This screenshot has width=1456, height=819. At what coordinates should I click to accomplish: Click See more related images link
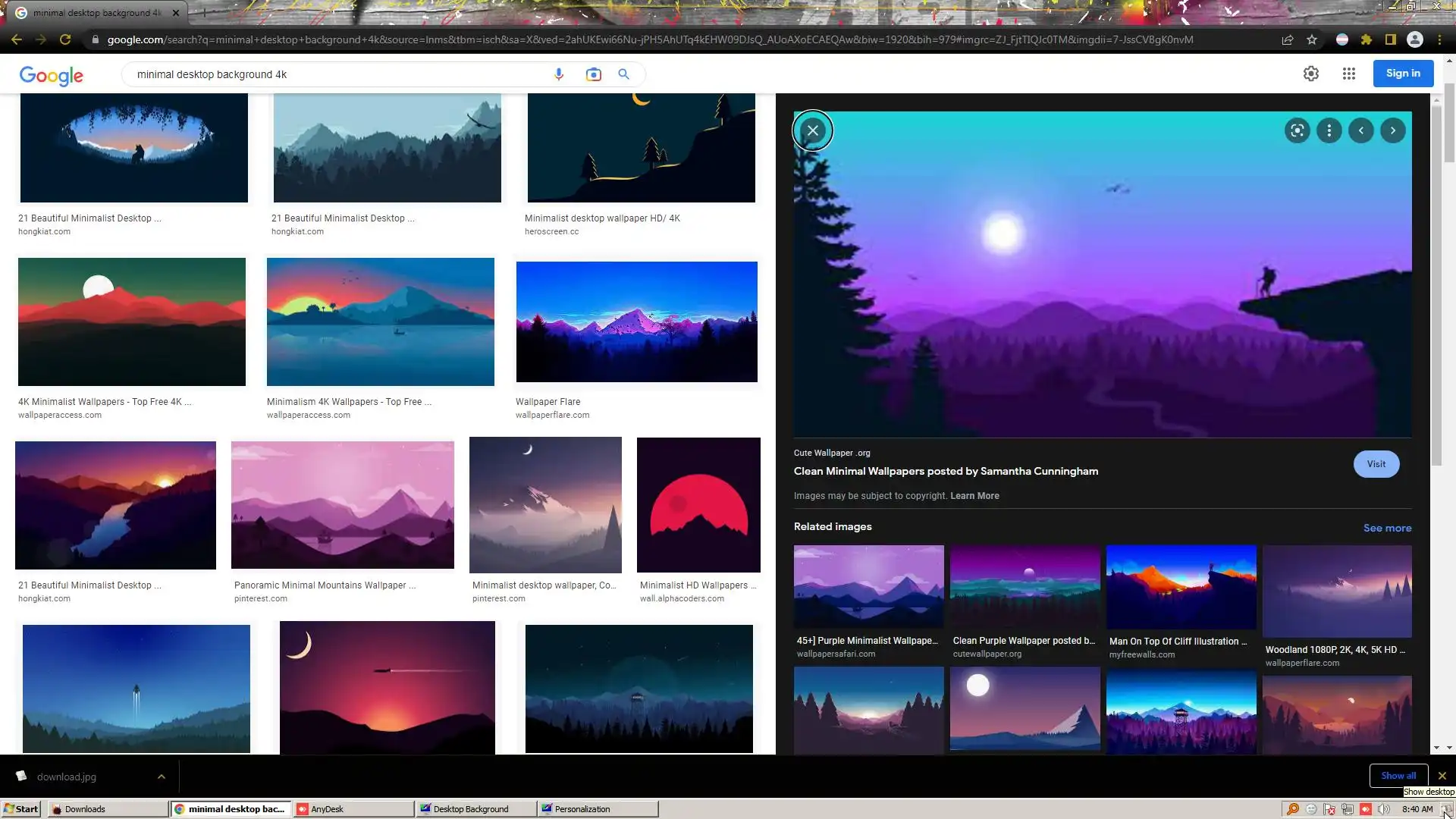click(1387, 529)
